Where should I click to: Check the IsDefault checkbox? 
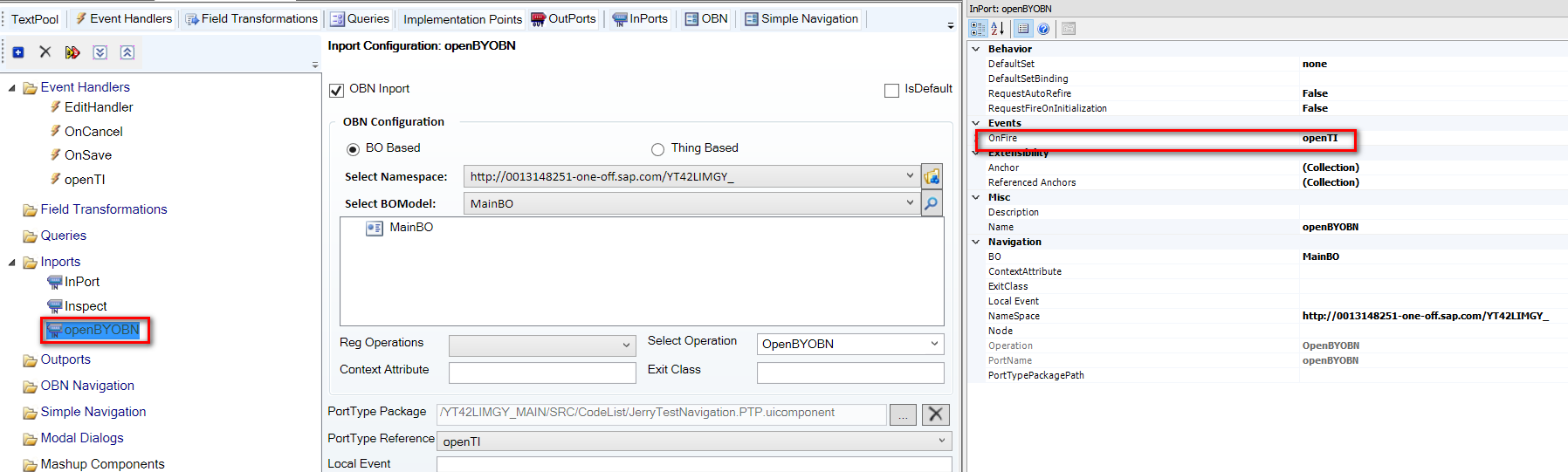tap(891, 90)
